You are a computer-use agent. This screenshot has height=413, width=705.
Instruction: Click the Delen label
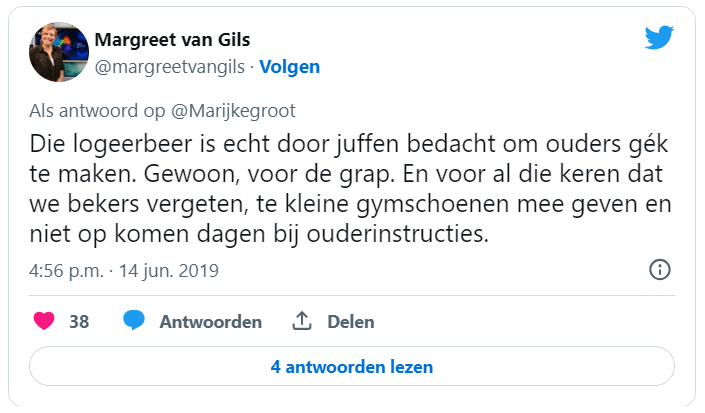pos(350,322)
